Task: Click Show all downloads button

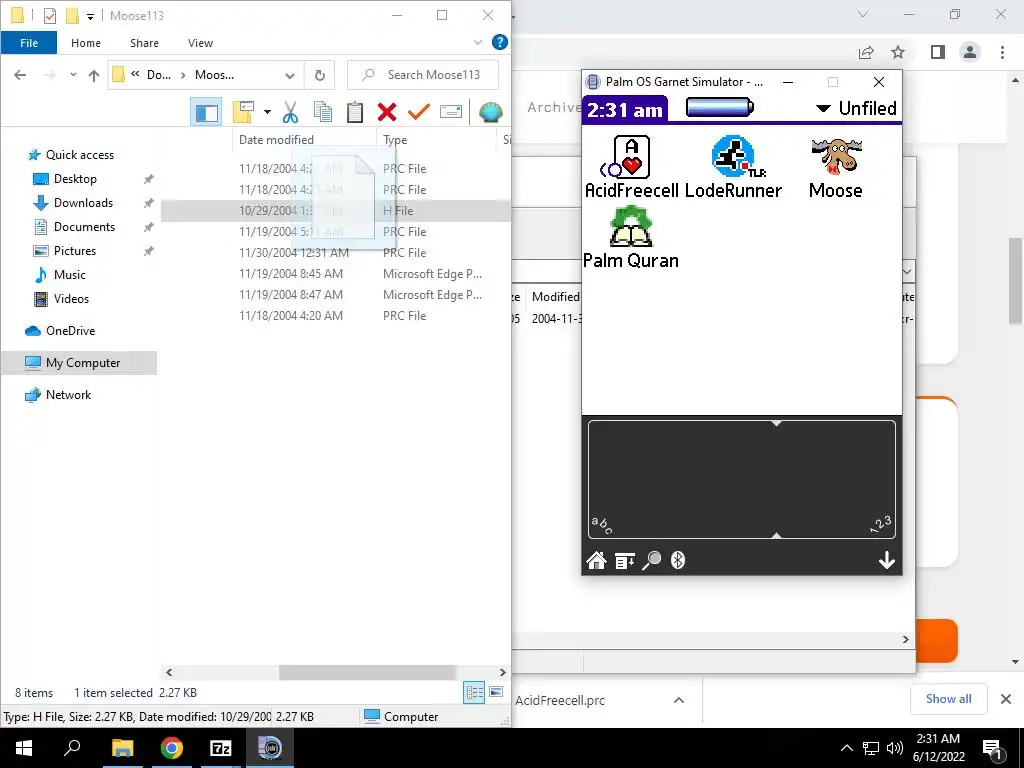Action: click(x=948, y=699)
